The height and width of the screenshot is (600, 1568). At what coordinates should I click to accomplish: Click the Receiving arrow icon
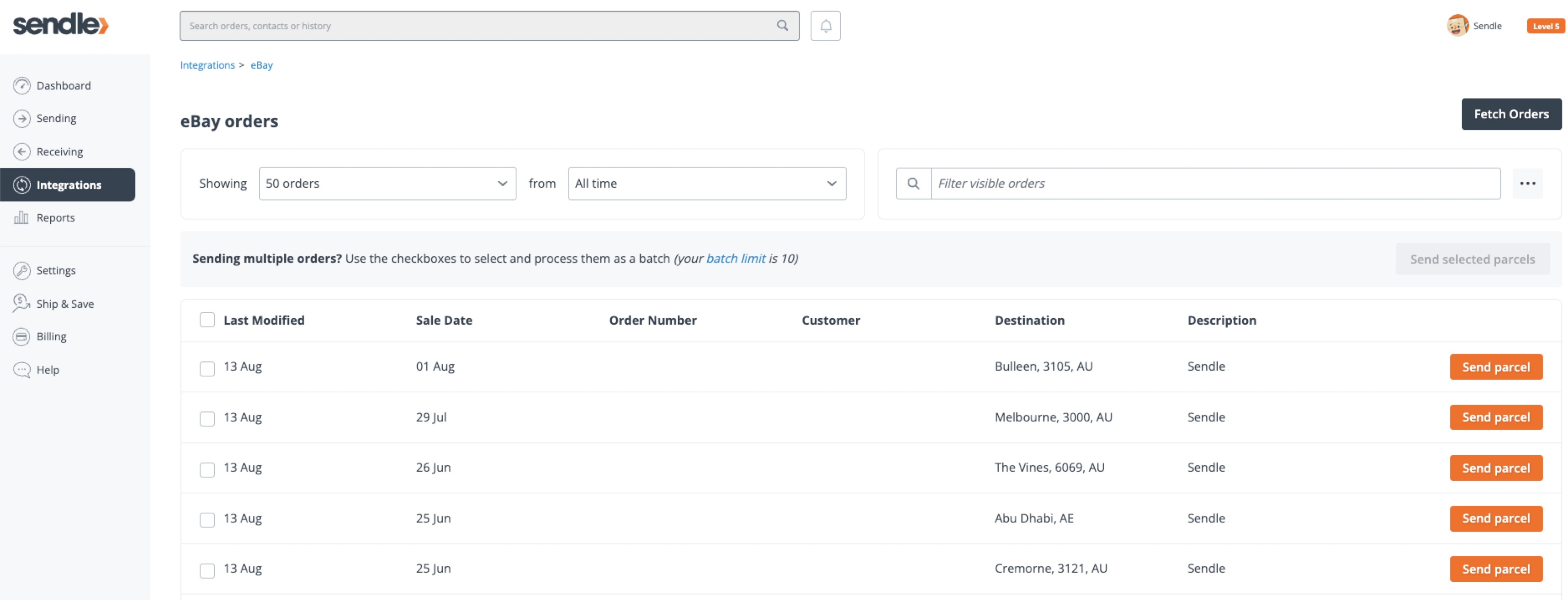pos(22,152)
